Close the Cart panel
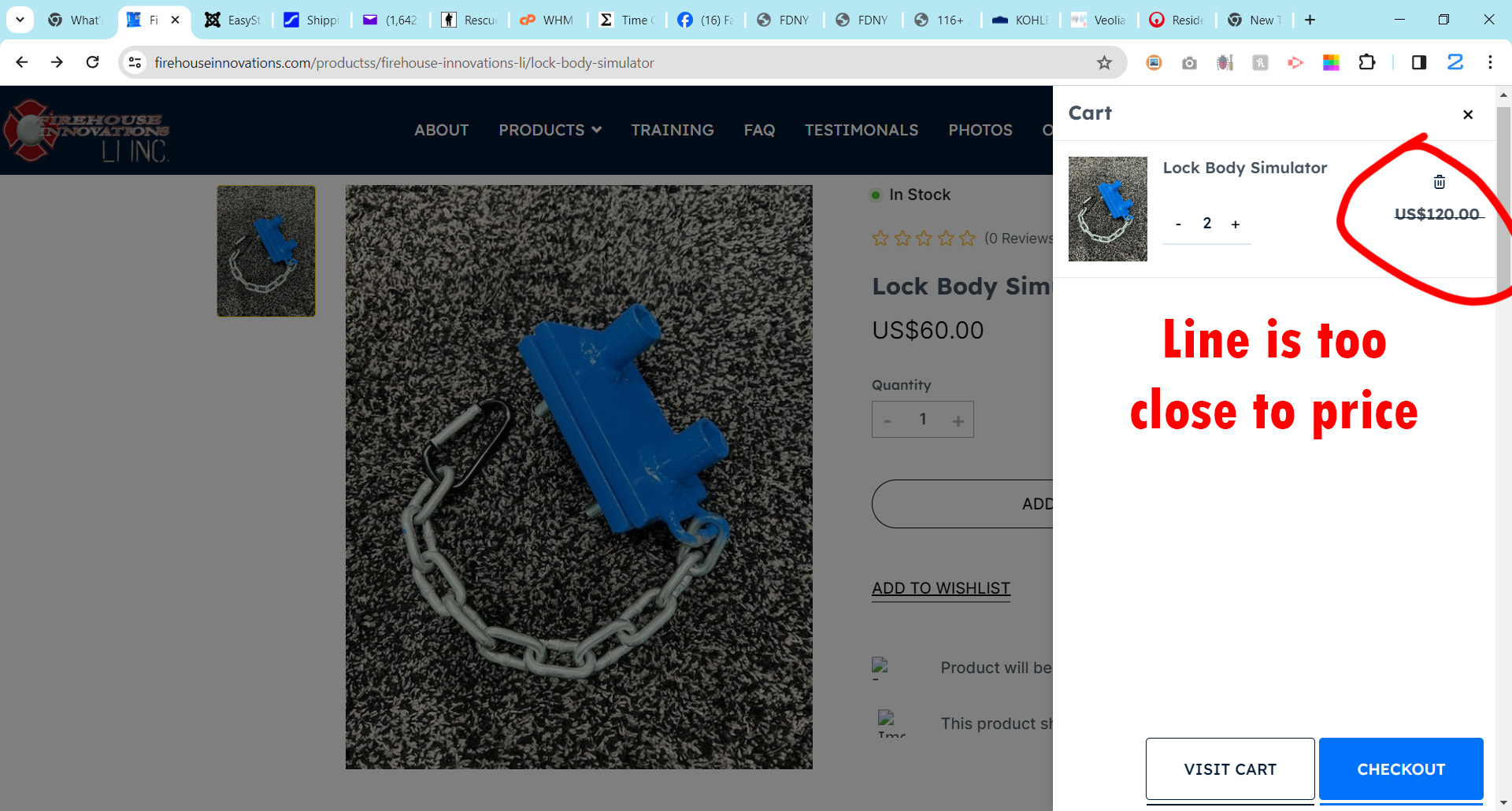The width and height of the screenshot is (1512, 811). 1467,115
